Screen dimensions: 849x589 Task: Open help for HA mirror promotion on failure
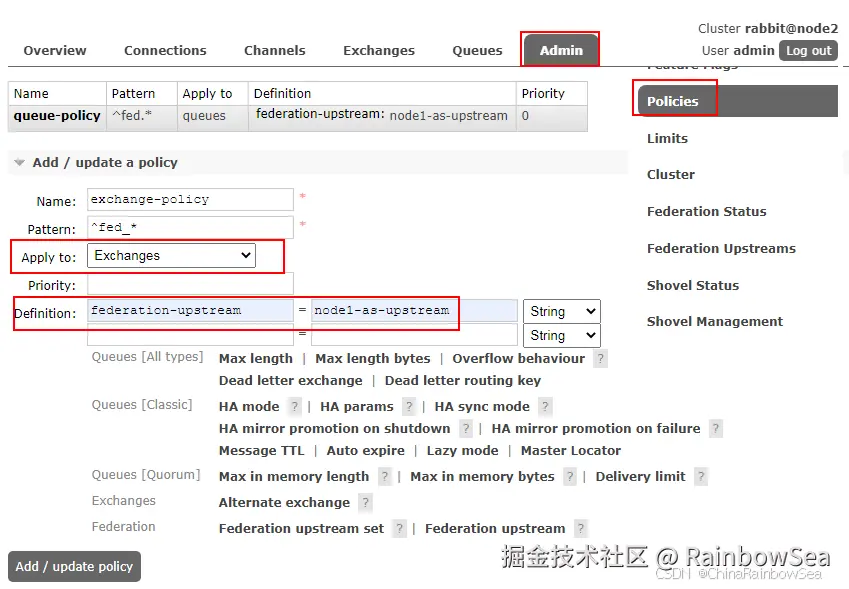[715, 429]
